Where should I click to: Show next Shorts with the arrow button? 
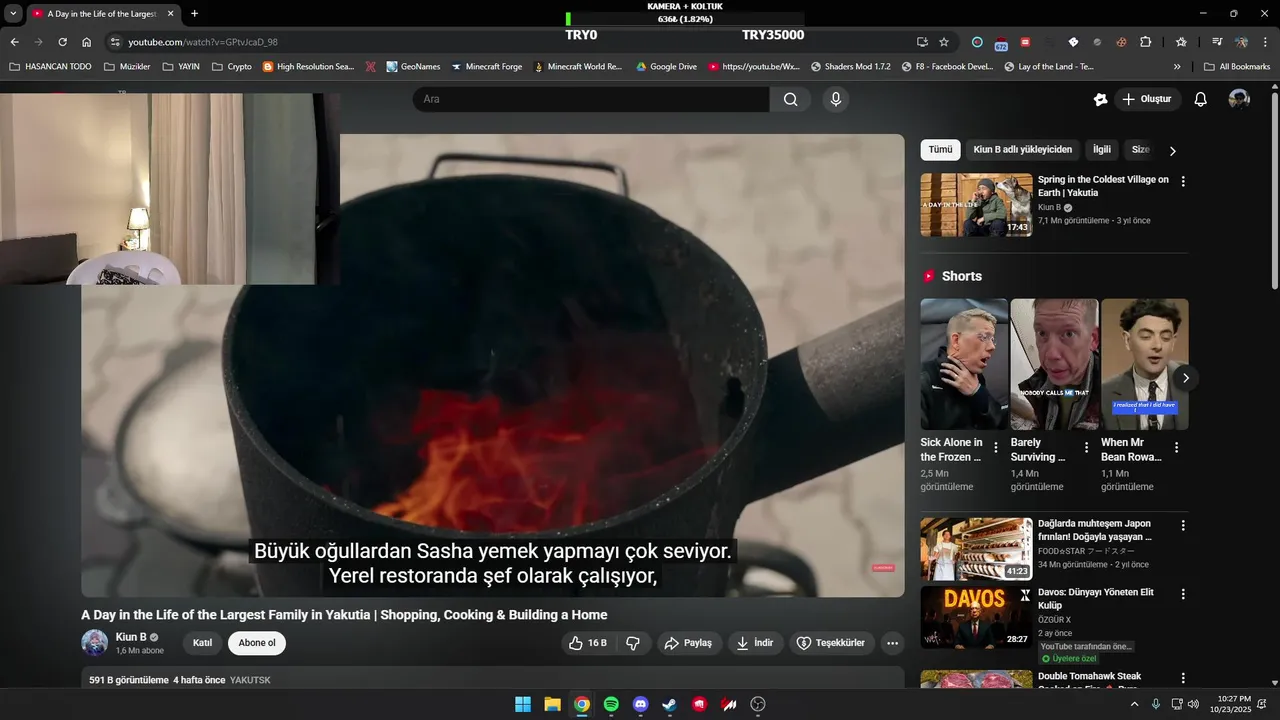[1185, 378]
